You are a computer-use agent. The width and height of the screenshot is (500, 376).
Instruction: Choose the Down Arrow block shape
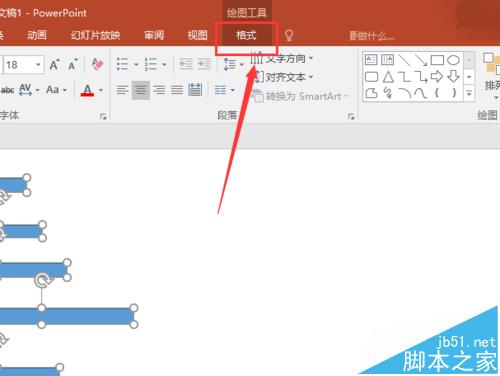(453, 77)
